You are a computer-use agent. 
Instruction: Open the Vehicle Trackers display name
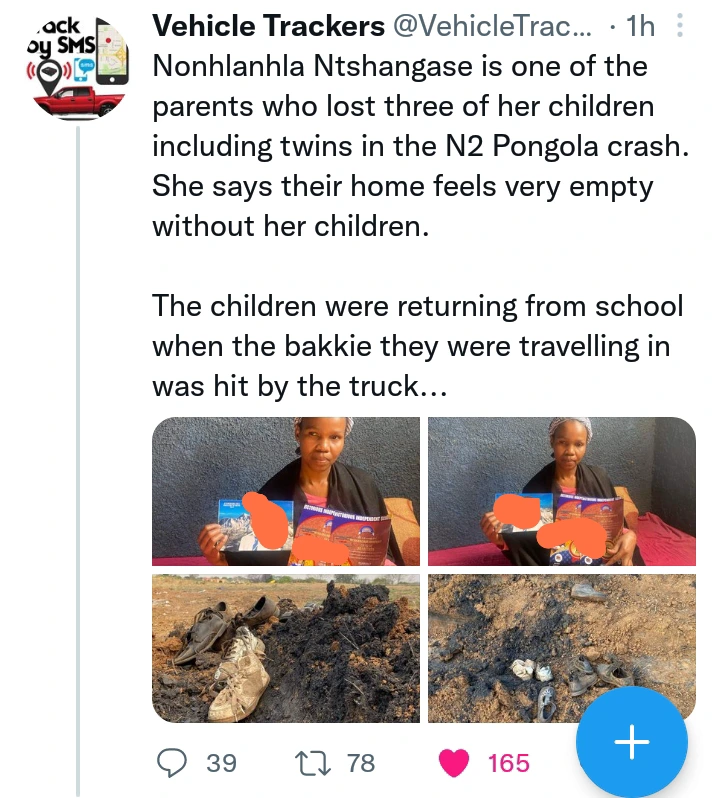(268, 26)
